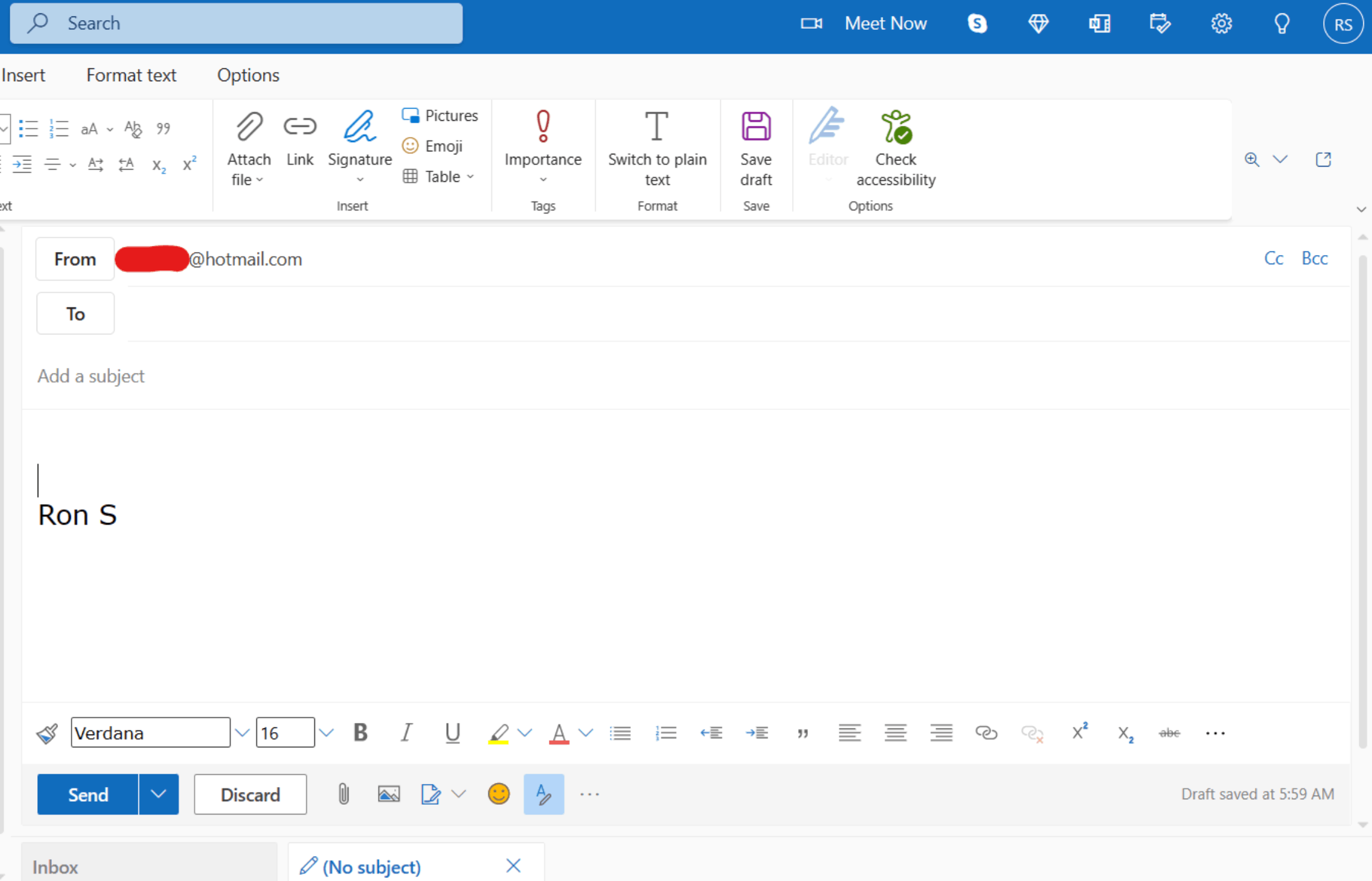Click the Save draft icon
1372x881 pixels.
756,127
